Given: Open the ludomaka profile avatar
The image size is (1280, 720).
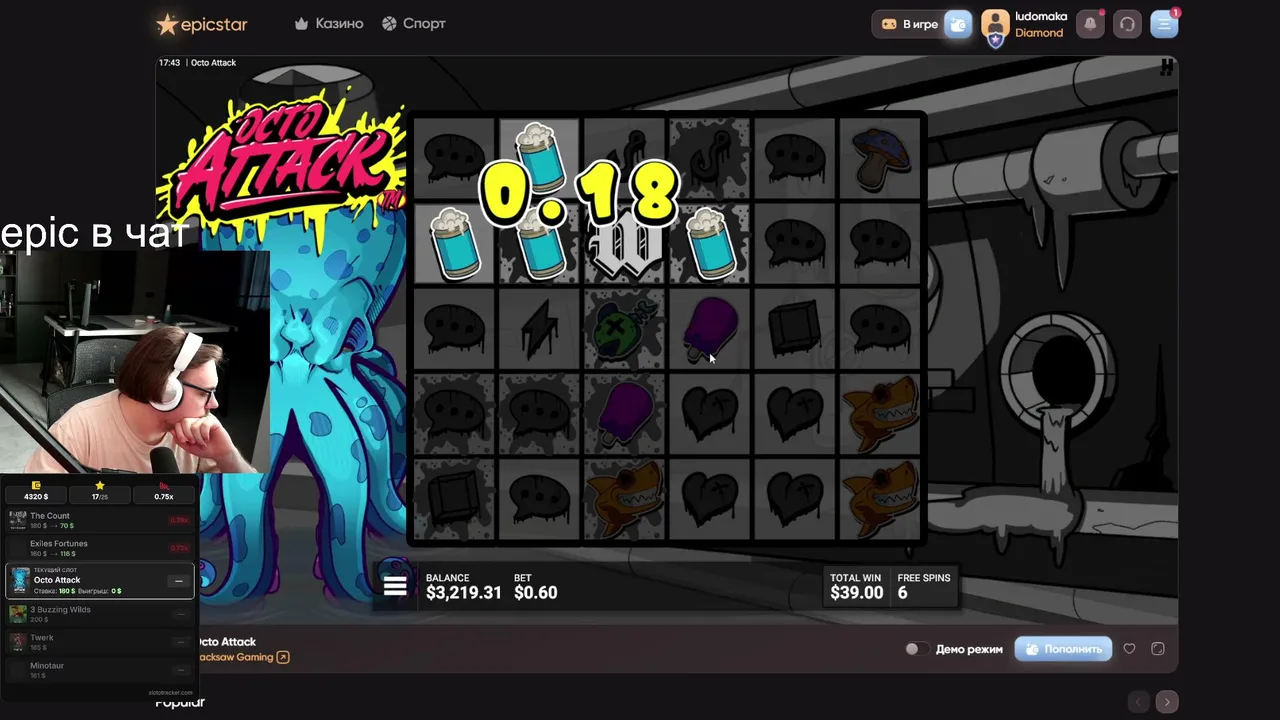Looking at the screenshot, I should (995, 27).
